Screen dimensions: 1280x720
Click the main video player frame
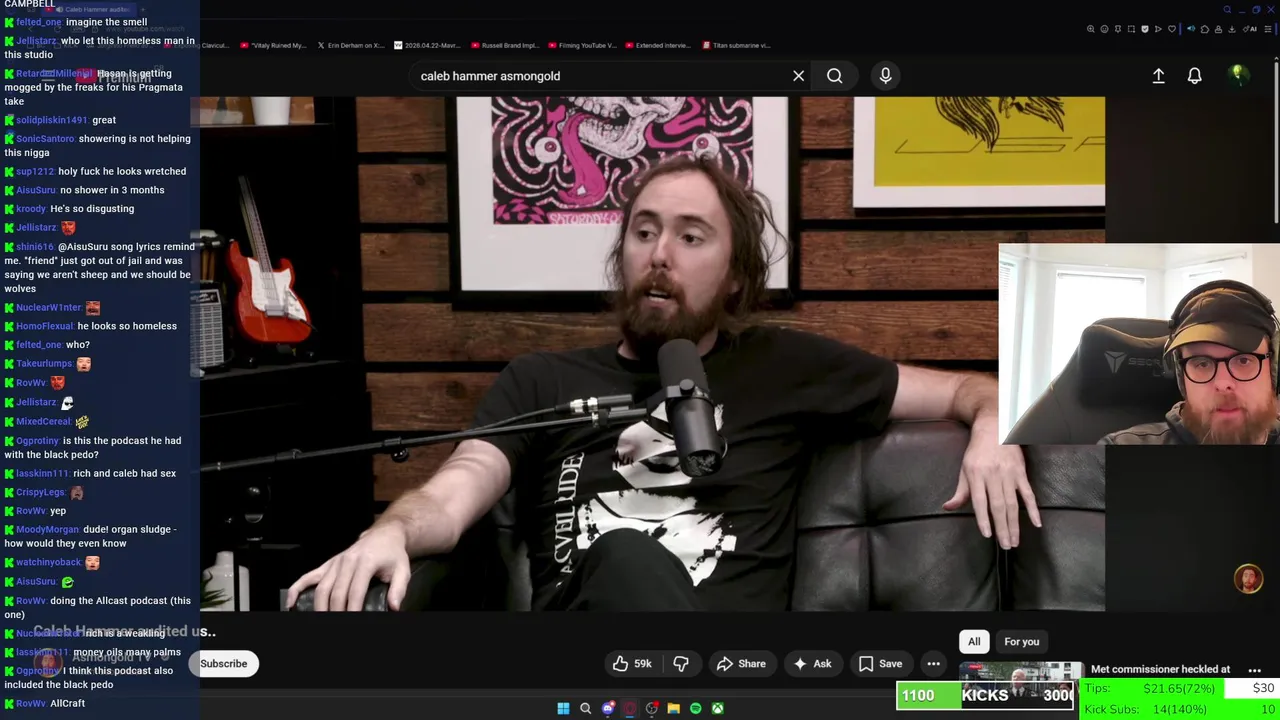652,354
